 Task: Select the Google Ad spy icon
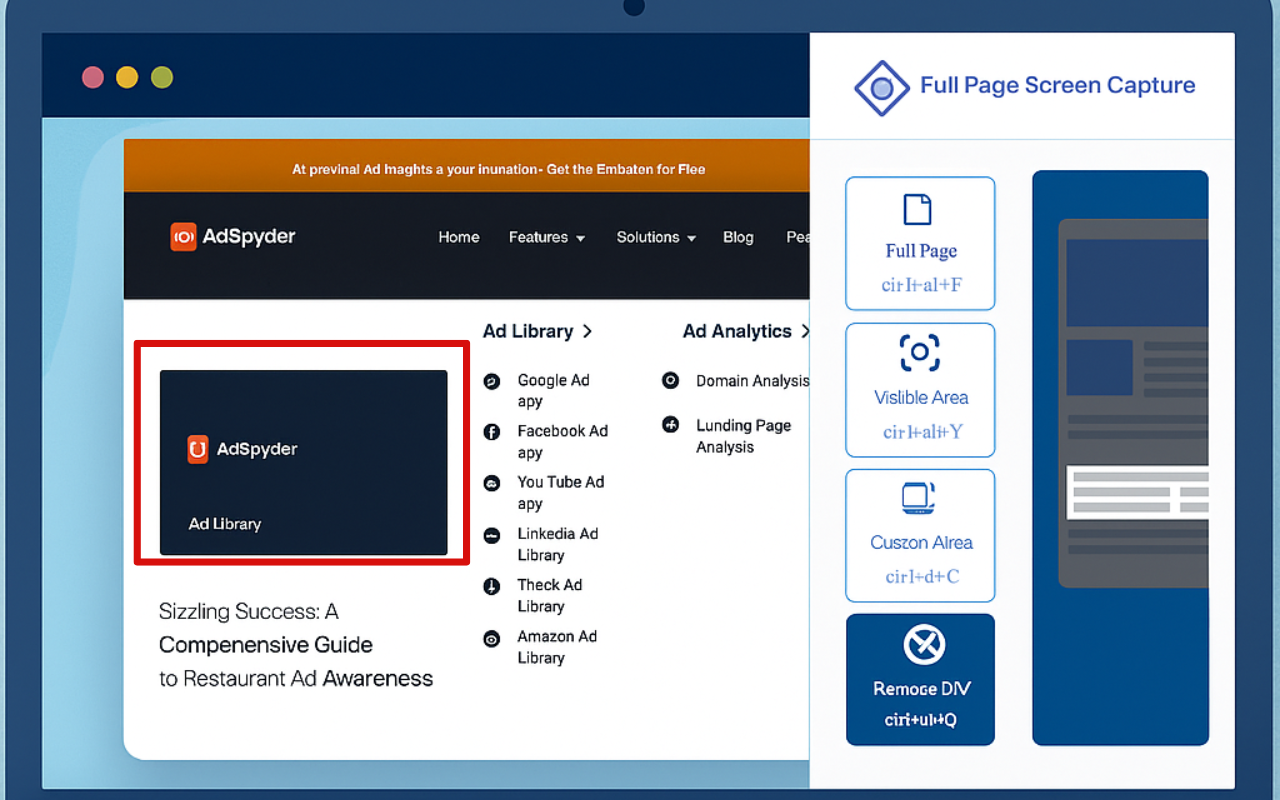(x=491, y=381)
